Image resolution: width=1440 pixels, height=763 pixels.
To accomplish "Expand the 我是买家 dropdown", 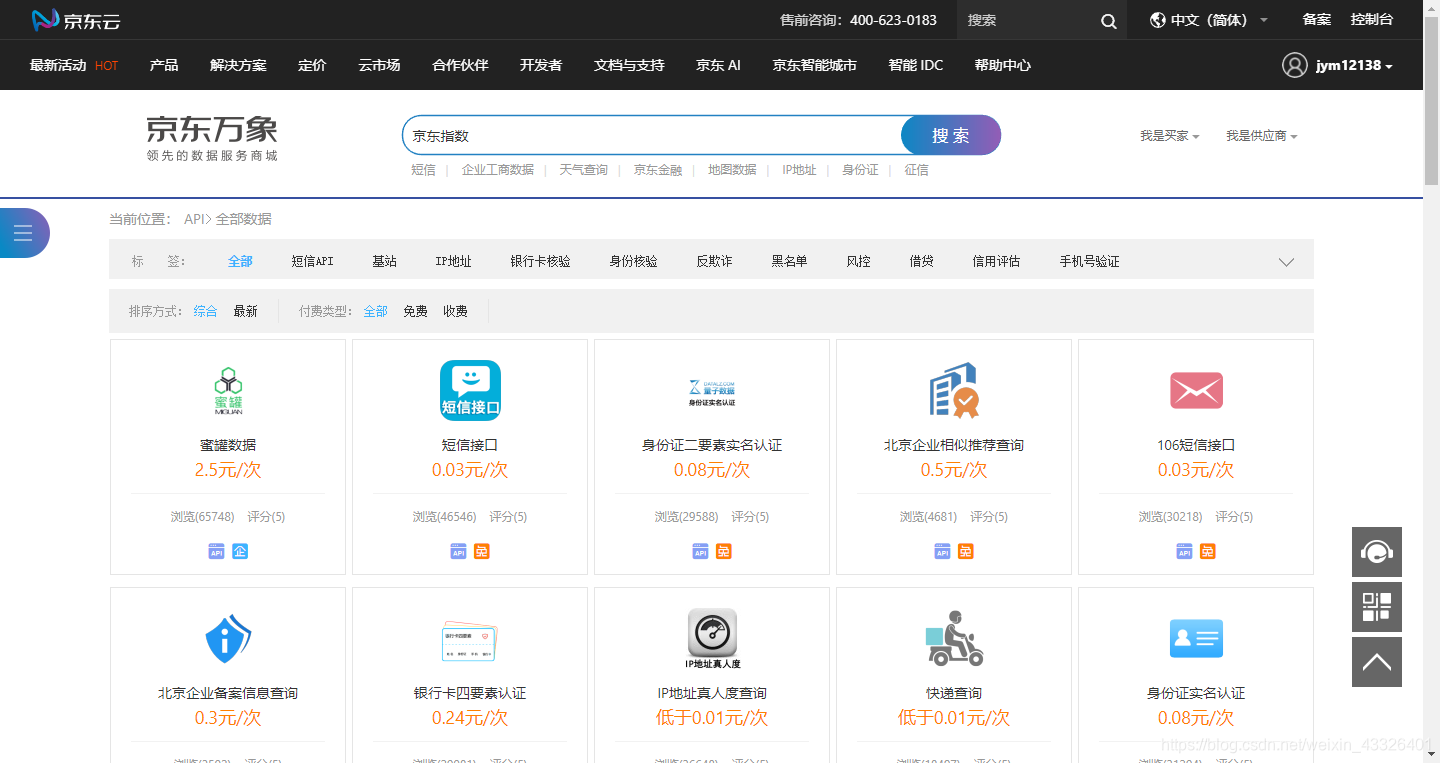I will pos(1169,136).
